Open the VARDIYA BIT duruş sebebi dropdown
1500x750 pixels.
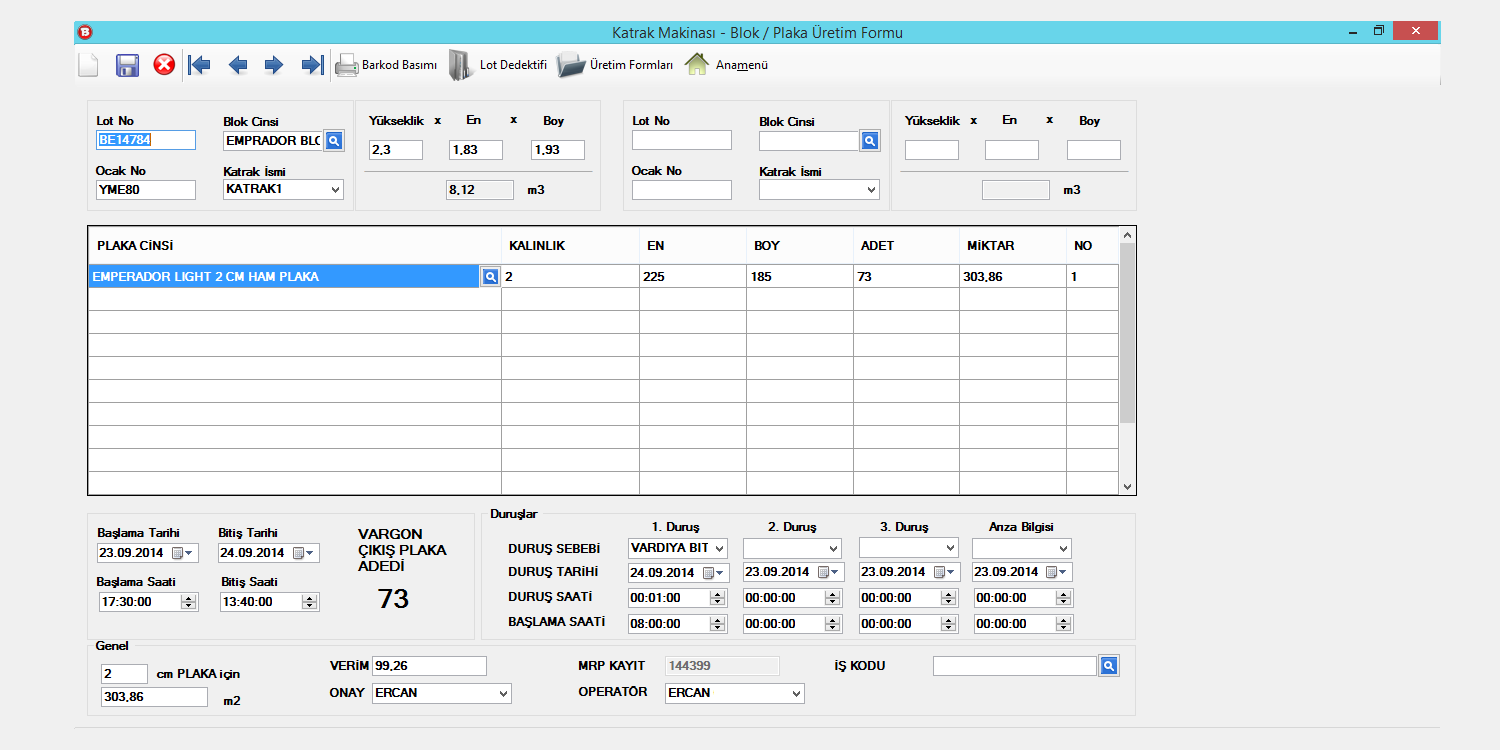(x=719, y=549)
